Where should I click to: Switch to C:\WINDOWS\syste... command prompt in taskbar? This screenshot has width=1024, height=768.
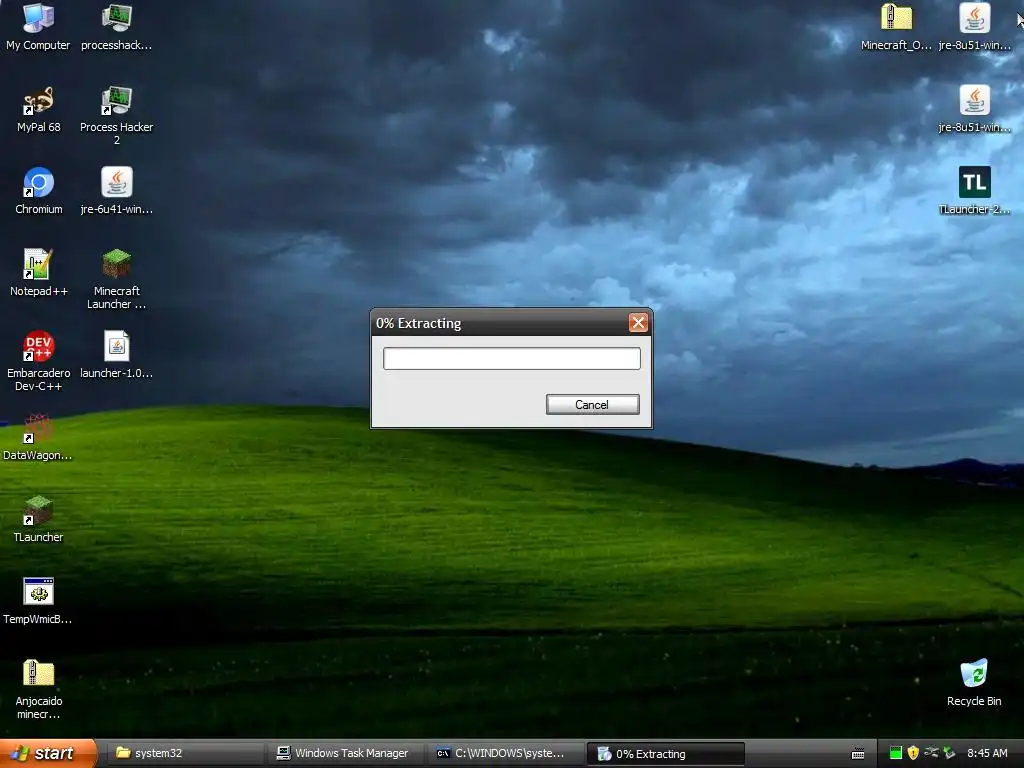point(506,753)
